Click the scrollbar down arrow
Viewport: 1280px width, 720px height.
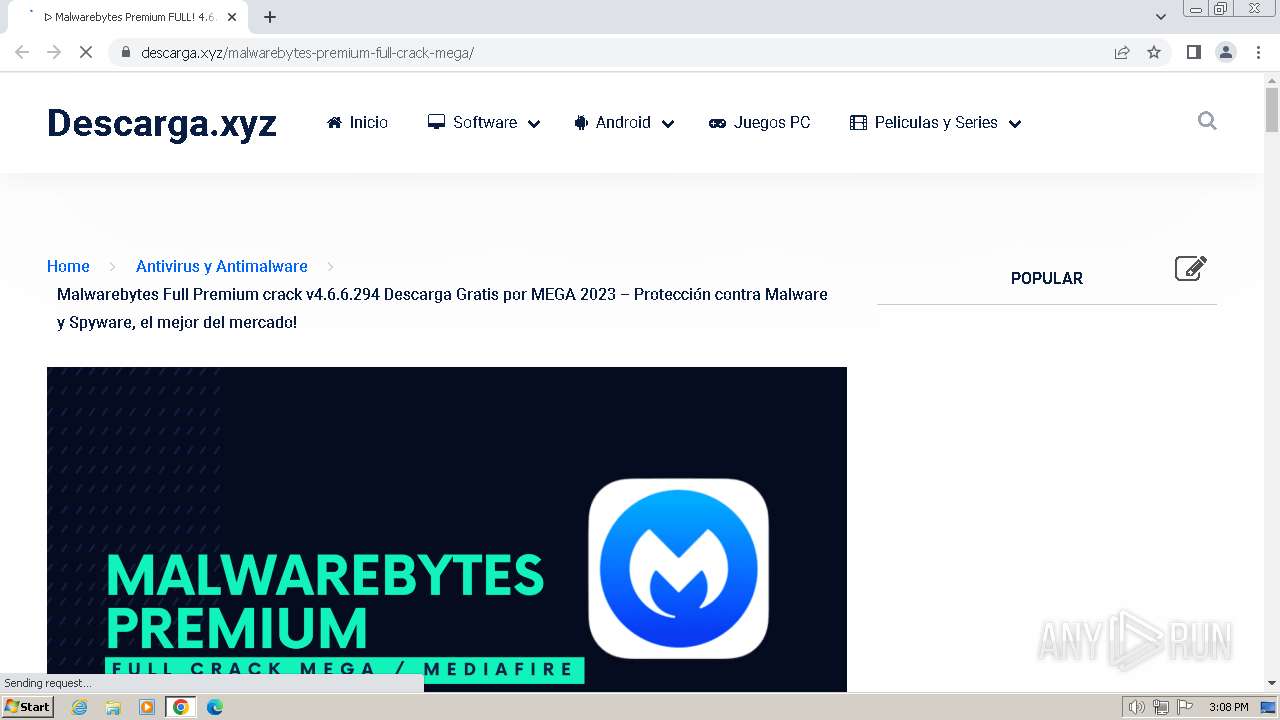[1272, 683]
